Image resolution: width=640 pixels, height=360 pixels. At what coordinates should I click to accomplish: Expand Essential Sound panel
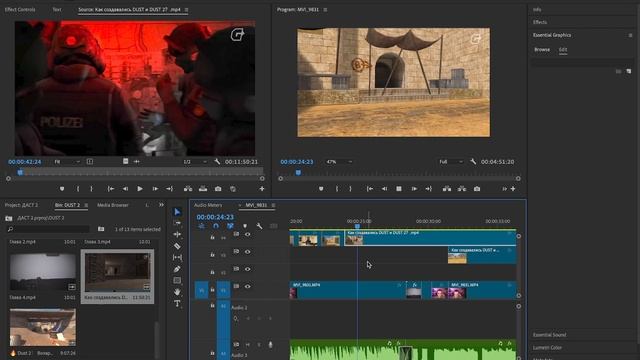(549, 335)
